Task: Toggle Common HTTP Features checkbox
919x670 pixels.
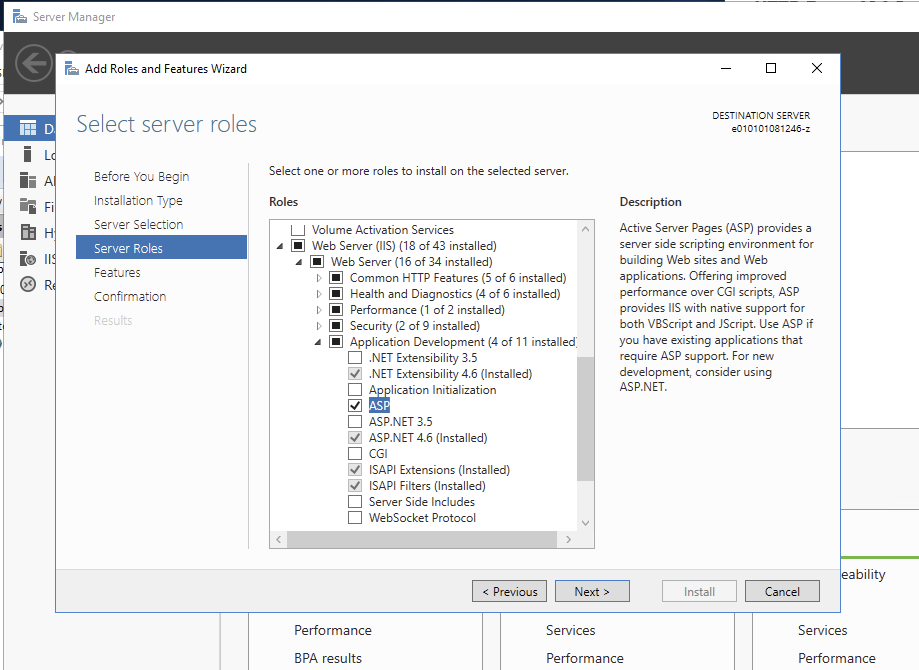Action: [x=336, y=277]
